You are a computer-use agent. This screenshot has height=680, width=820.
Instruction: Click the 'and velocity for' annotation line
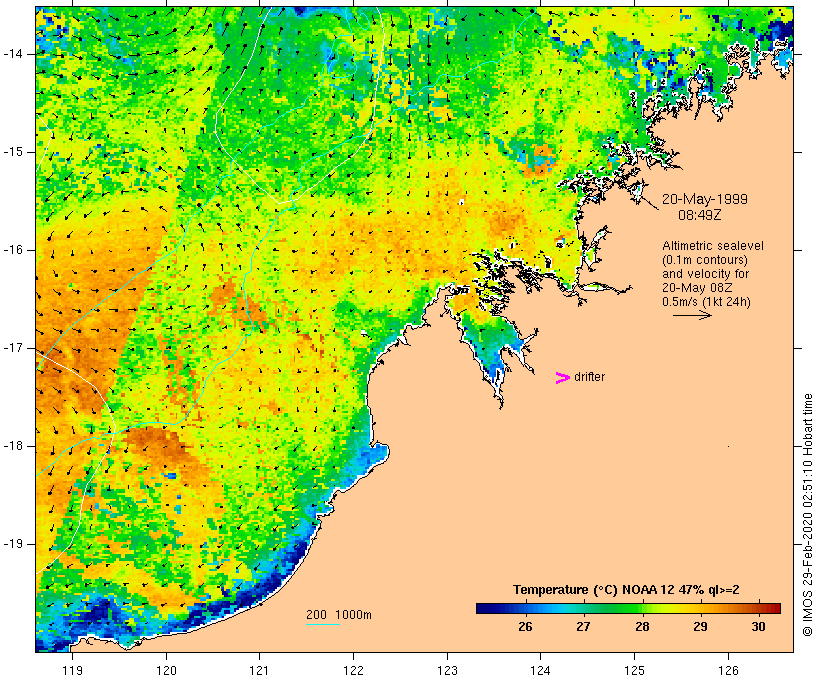[x=705, y=274]
